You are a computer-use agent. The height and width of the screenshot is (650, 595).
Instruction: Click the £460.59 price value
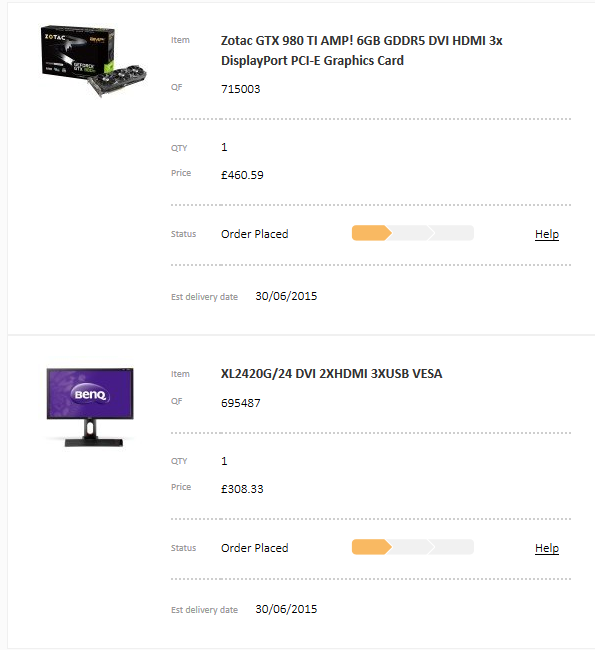pos(242,175)
